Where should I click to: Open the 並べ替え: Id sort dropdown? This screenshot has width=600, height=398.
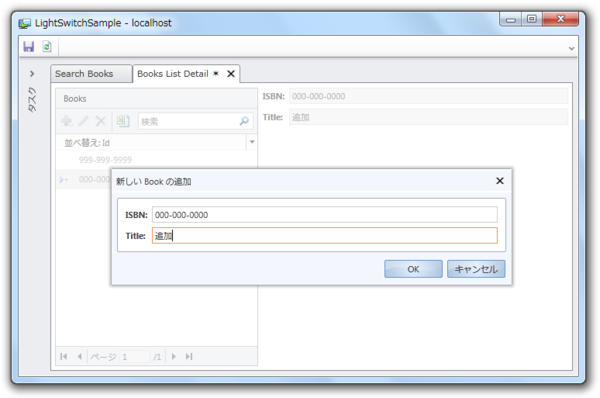coord(252,142)
